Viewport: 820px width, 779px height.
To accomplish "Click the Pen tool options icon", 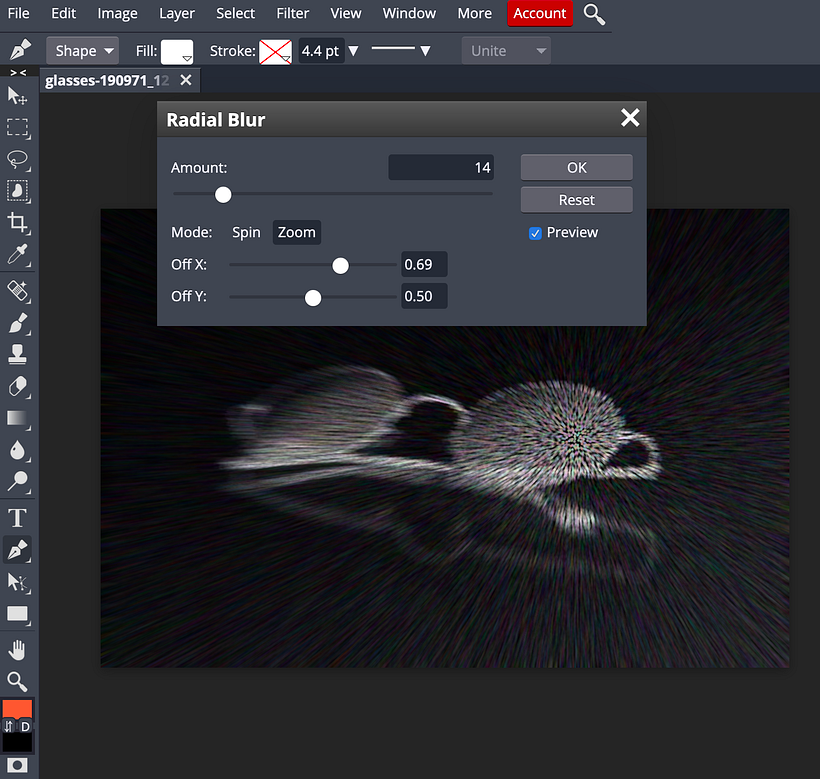I will point(20,50).
